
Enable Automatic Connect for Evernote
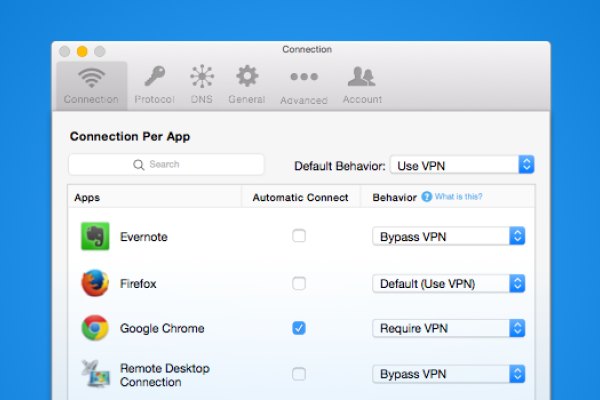pos(299,236)
